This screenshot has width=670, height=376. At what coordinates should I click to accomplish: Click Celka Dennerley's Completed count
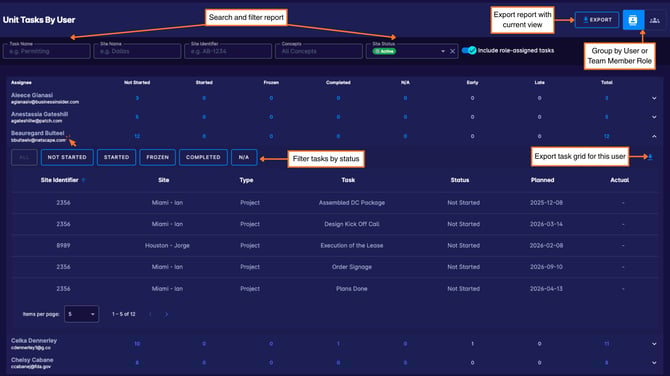pos(338,344)
